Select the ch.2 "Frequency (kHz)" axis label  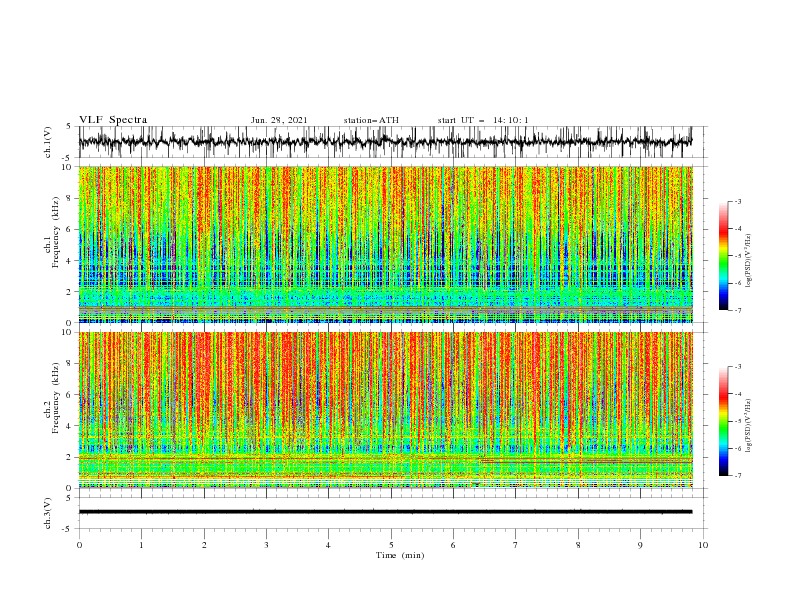click(x=56, y=398)
